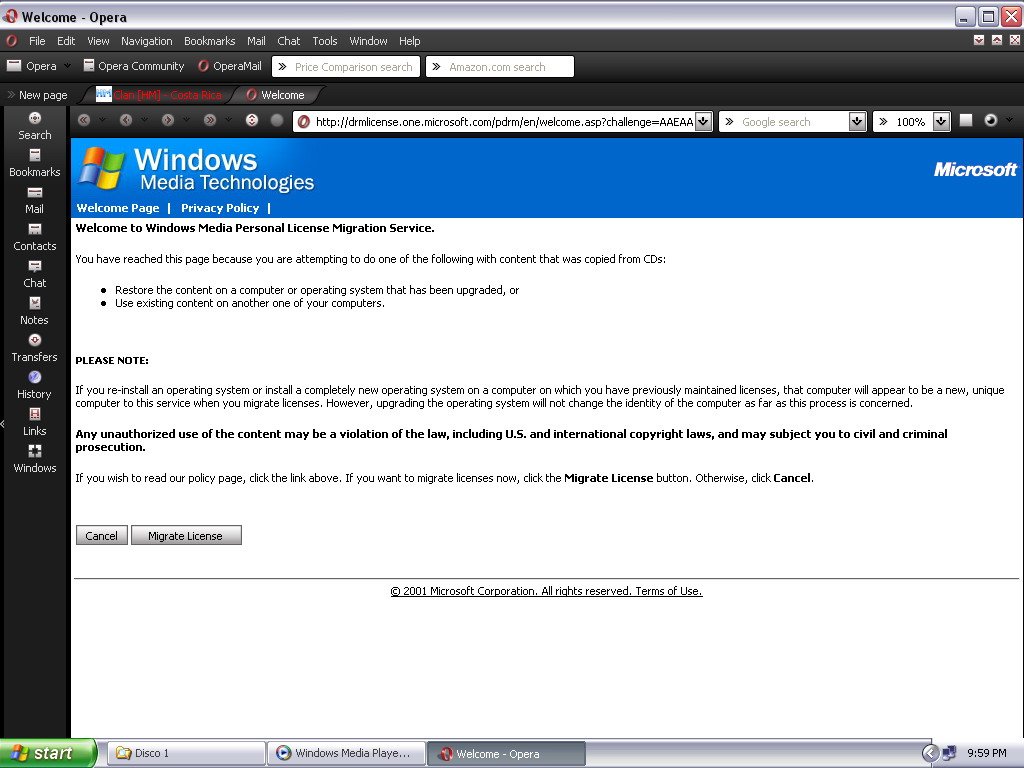Open the Bookmarks menu in menu bar

(x=210, y=40)
